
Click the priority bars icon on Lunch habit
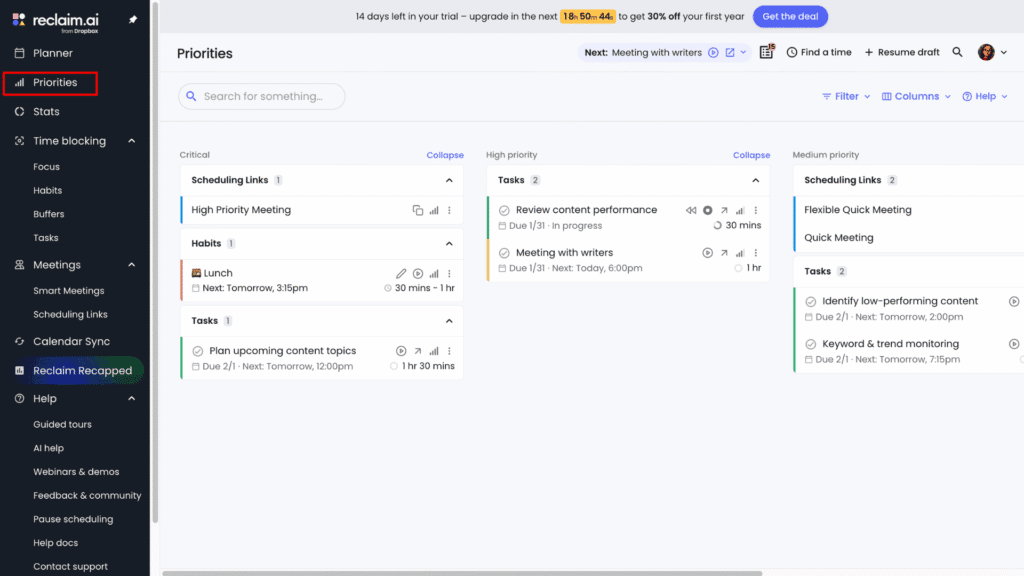(x=434, y=272)
